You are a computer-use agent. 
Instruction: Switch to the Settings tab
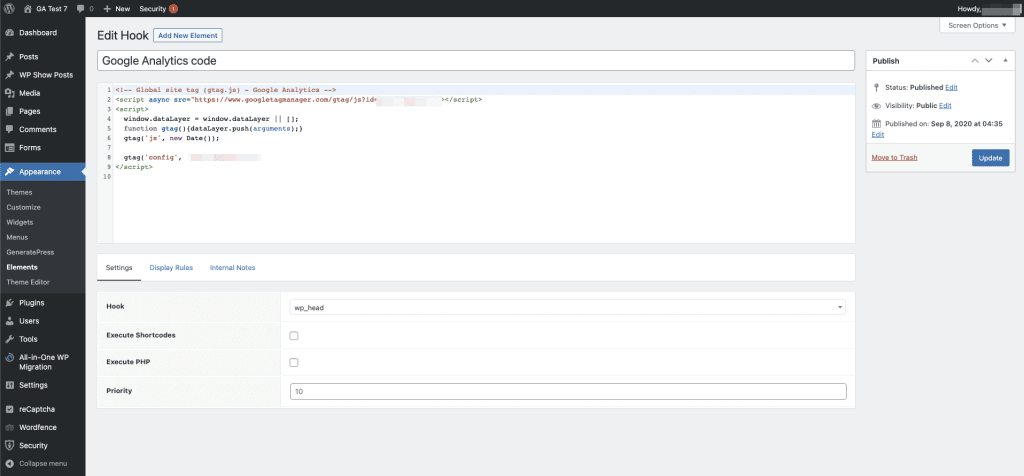tap(119, 268)
